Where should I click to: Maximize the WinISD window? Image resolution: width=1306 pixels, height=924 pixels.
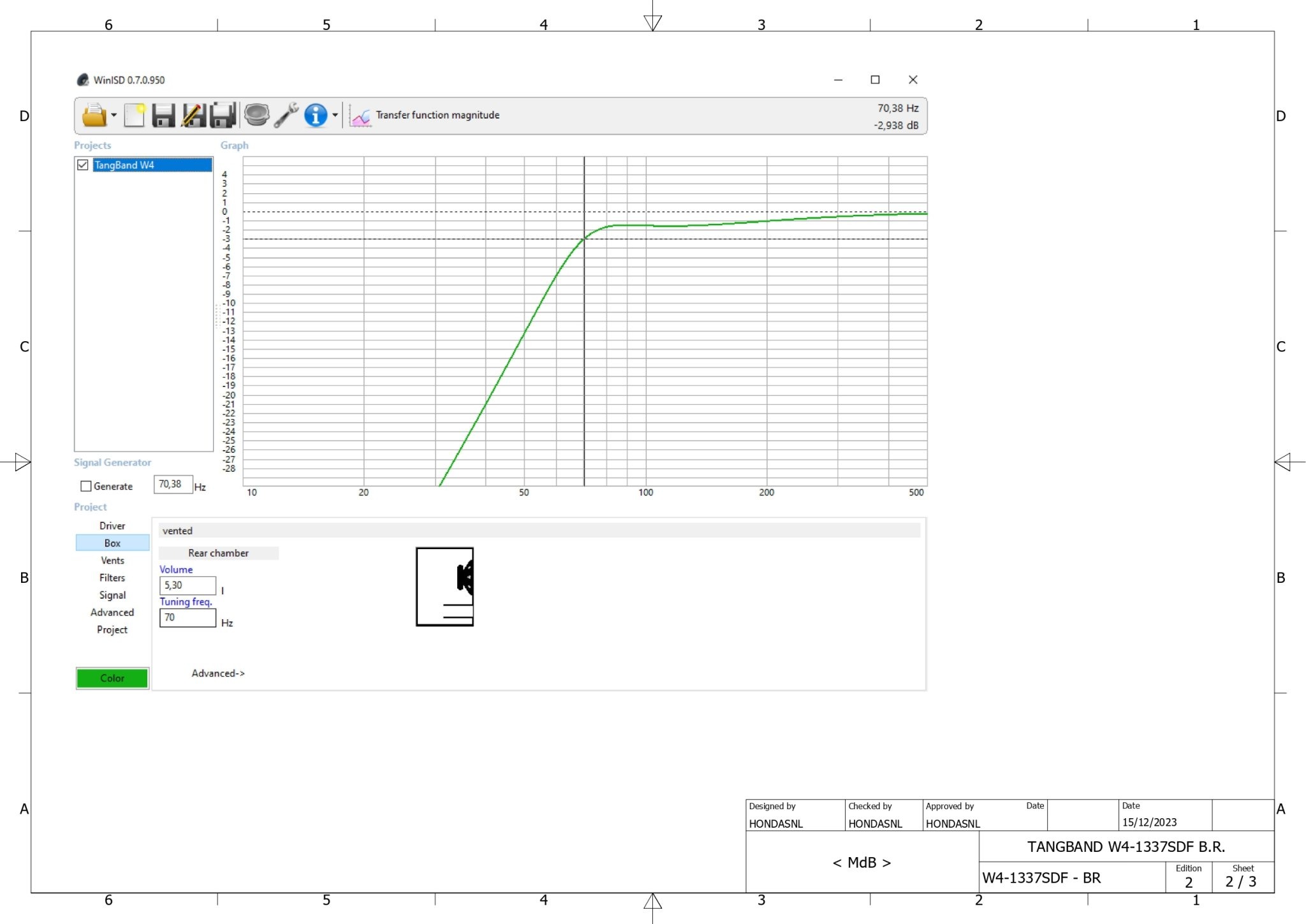pos(875,80)
